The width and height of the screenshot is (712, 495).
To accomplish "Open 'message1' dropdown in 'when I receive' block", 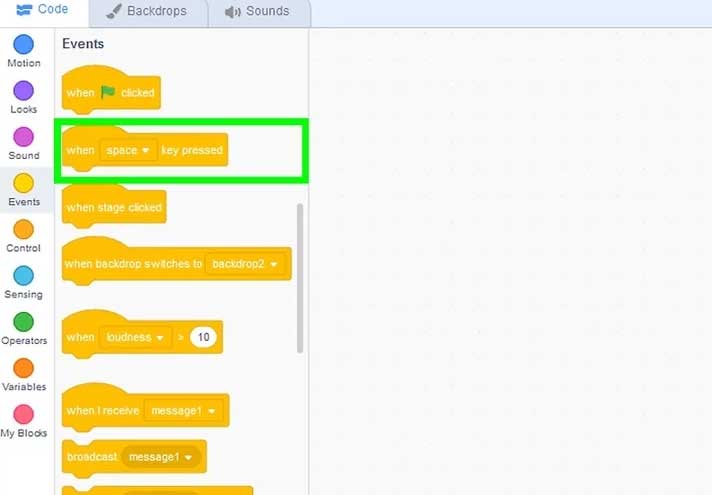I will tap(183, 411).
